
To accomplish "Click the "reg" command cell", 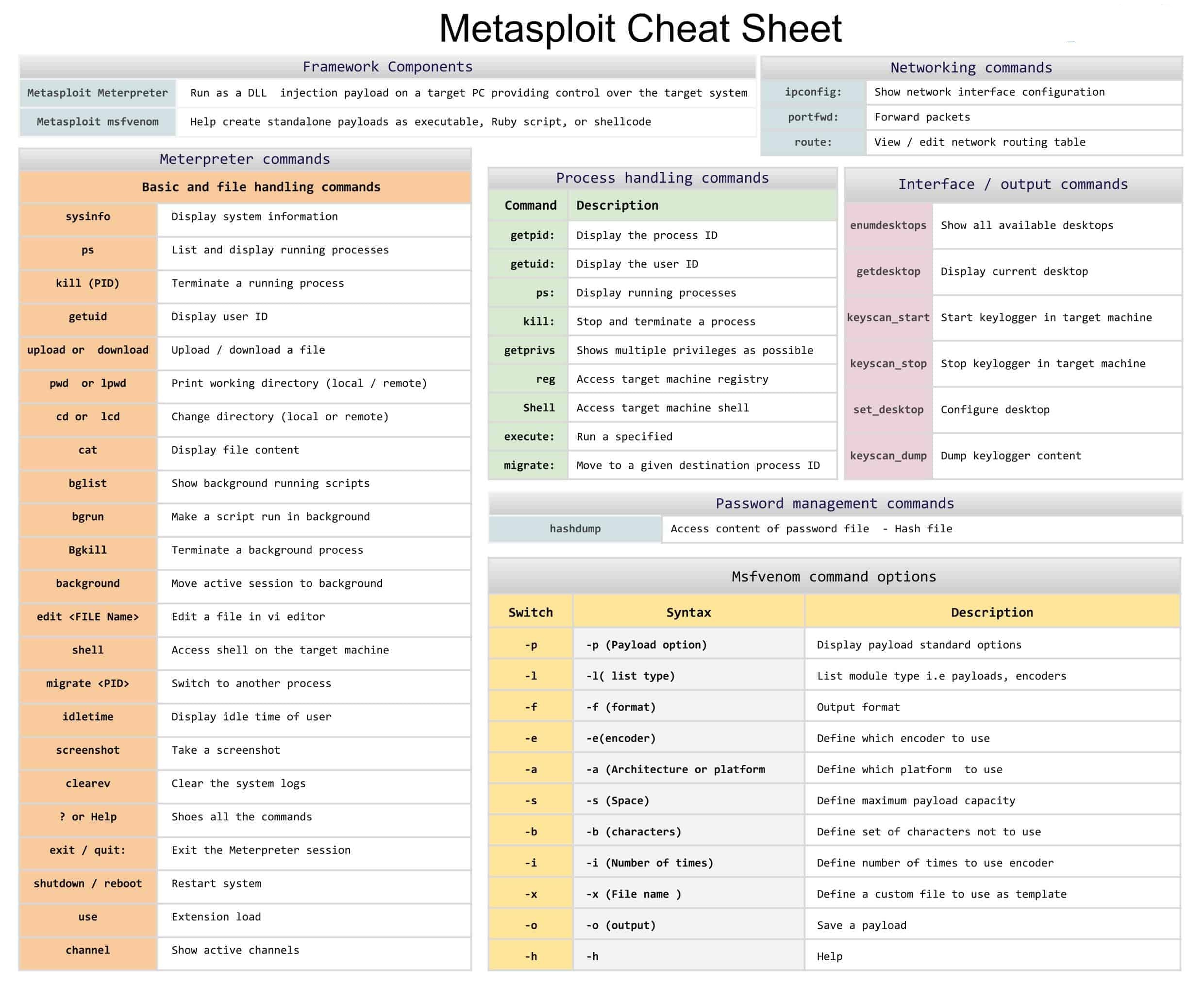I will (x=528, y=379).
